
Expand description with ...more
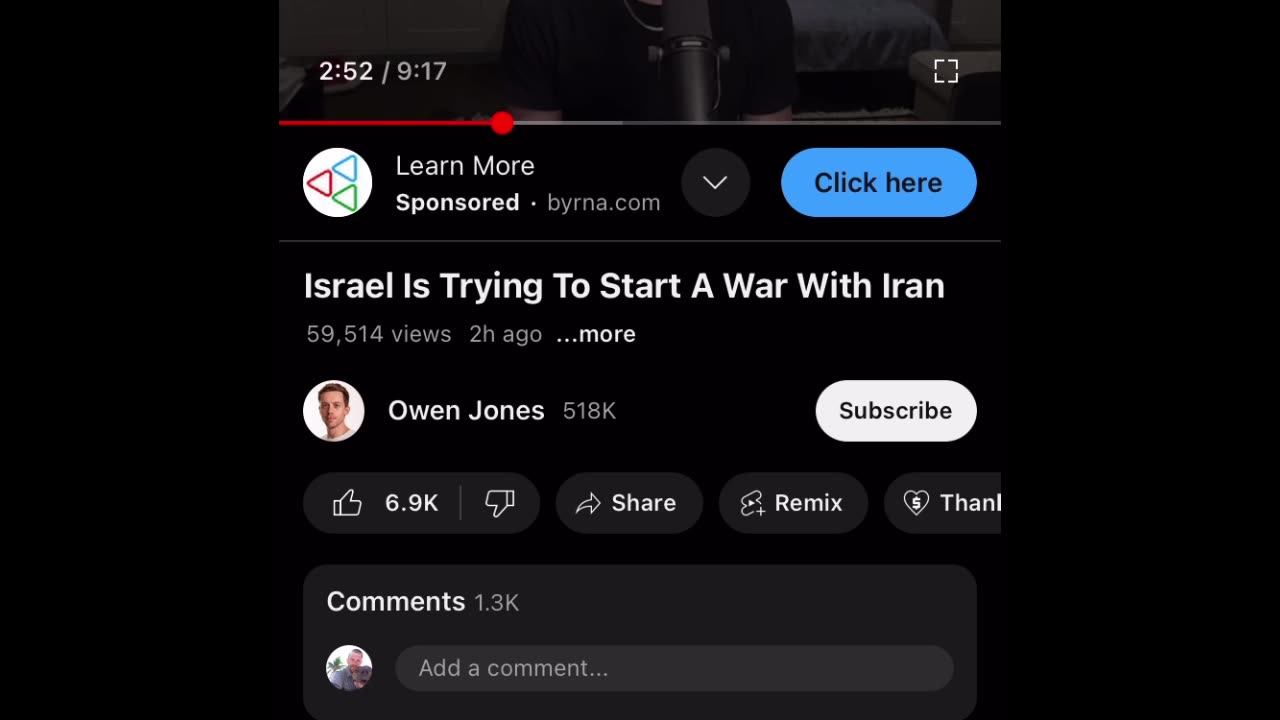click(596, 334)
